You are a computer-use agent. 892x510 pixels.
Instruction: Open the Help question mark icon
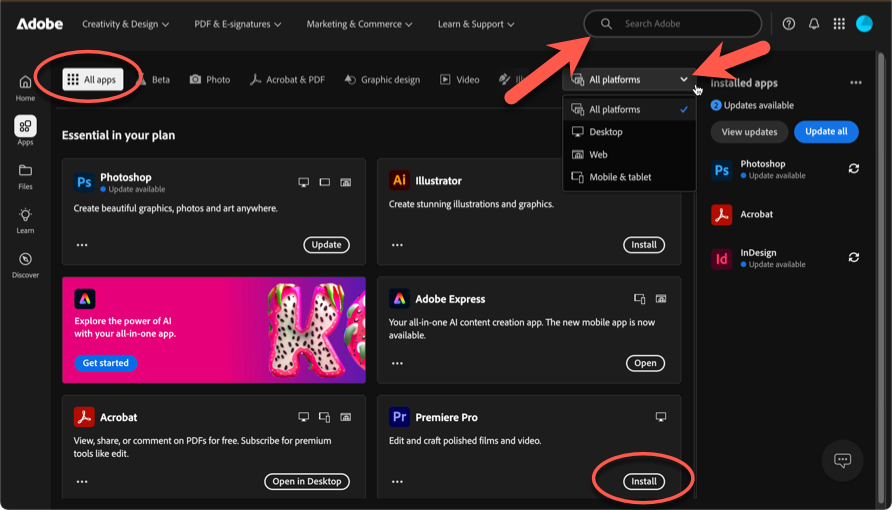click(x=788, y=24)
